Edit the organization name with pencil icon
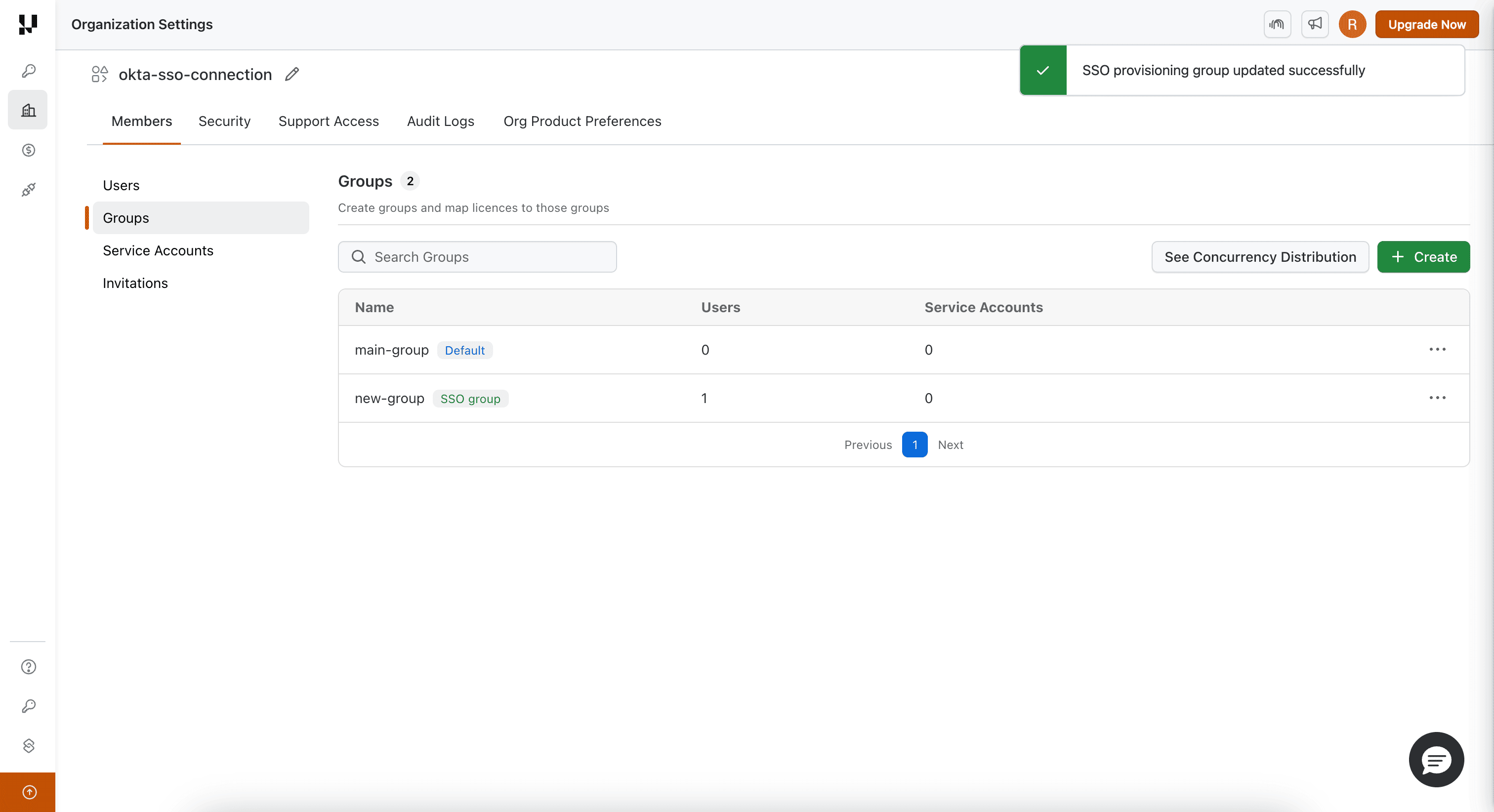The height and width of the screenshot is (812, 1494). pos(292,74)
